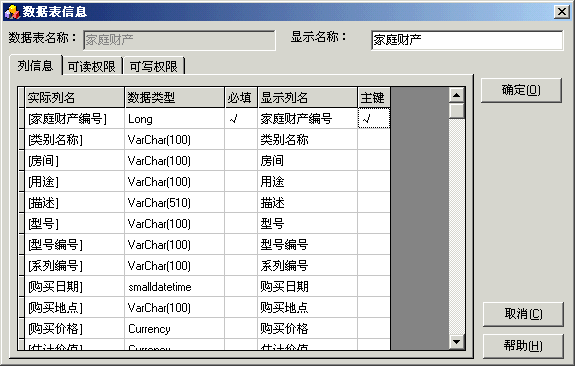575x366 pixels.
Task: Select VarChar(100) type of 类别名称 row
Action: click(x=175, y=139)
